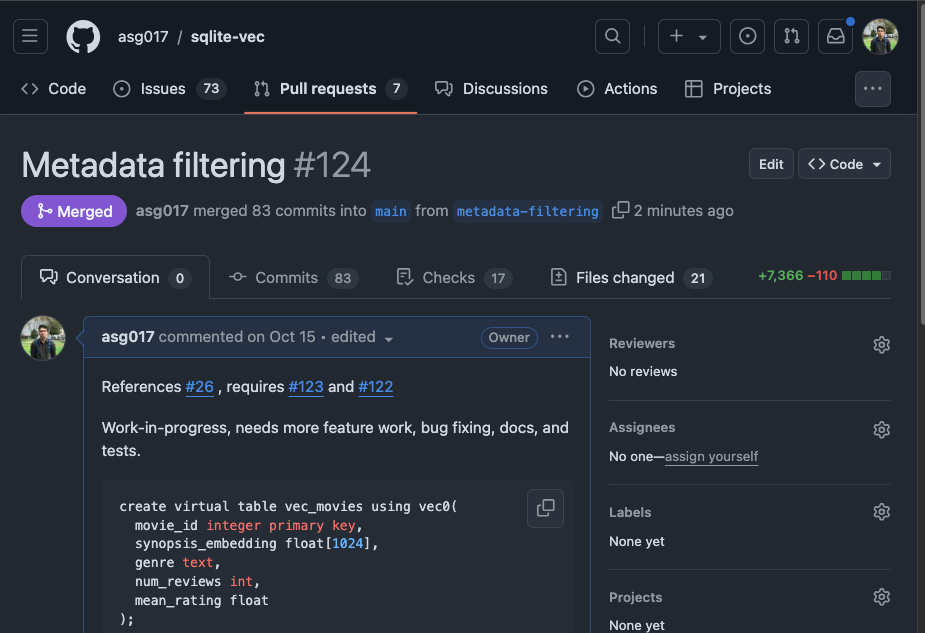Expand the edited comment history dropdown
The height and width of the screenshot is (633, 925).
click(x=388, y=339)
